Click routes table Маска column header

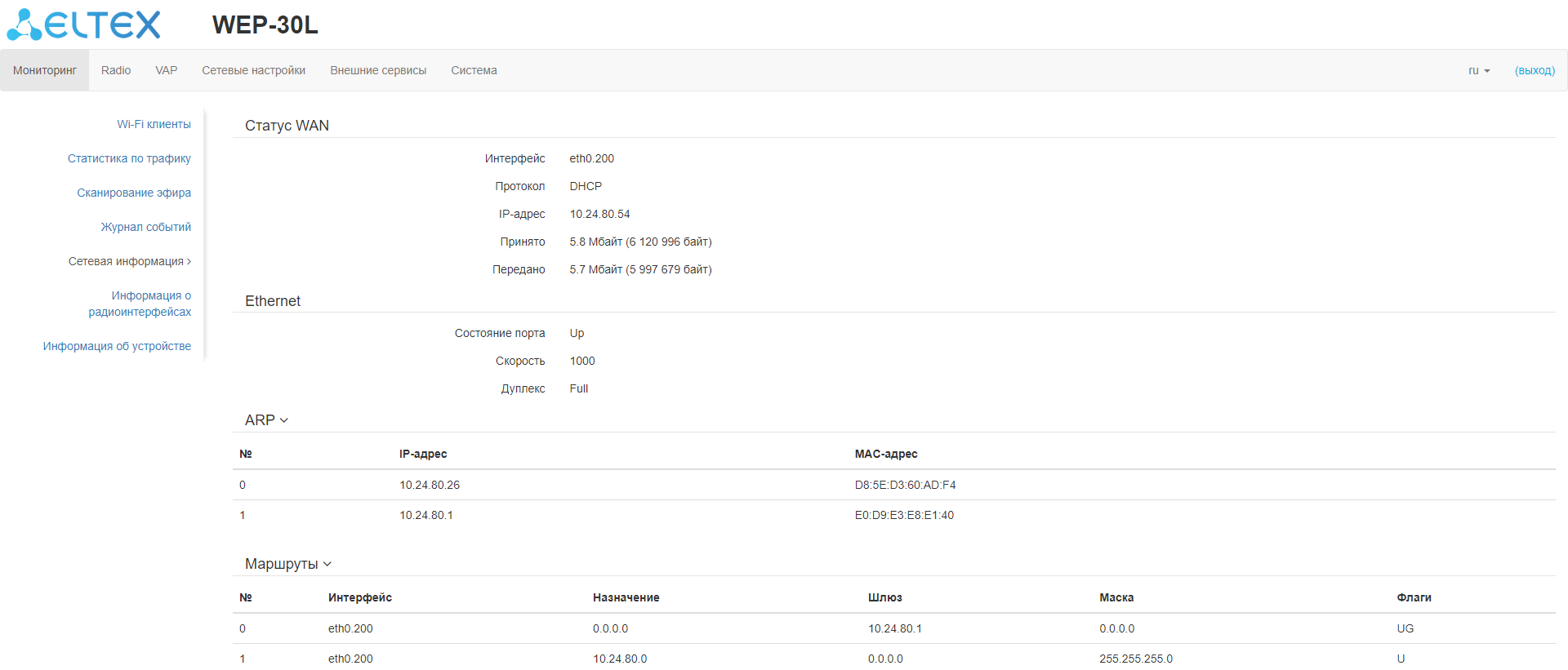(x=1116, y=597)
